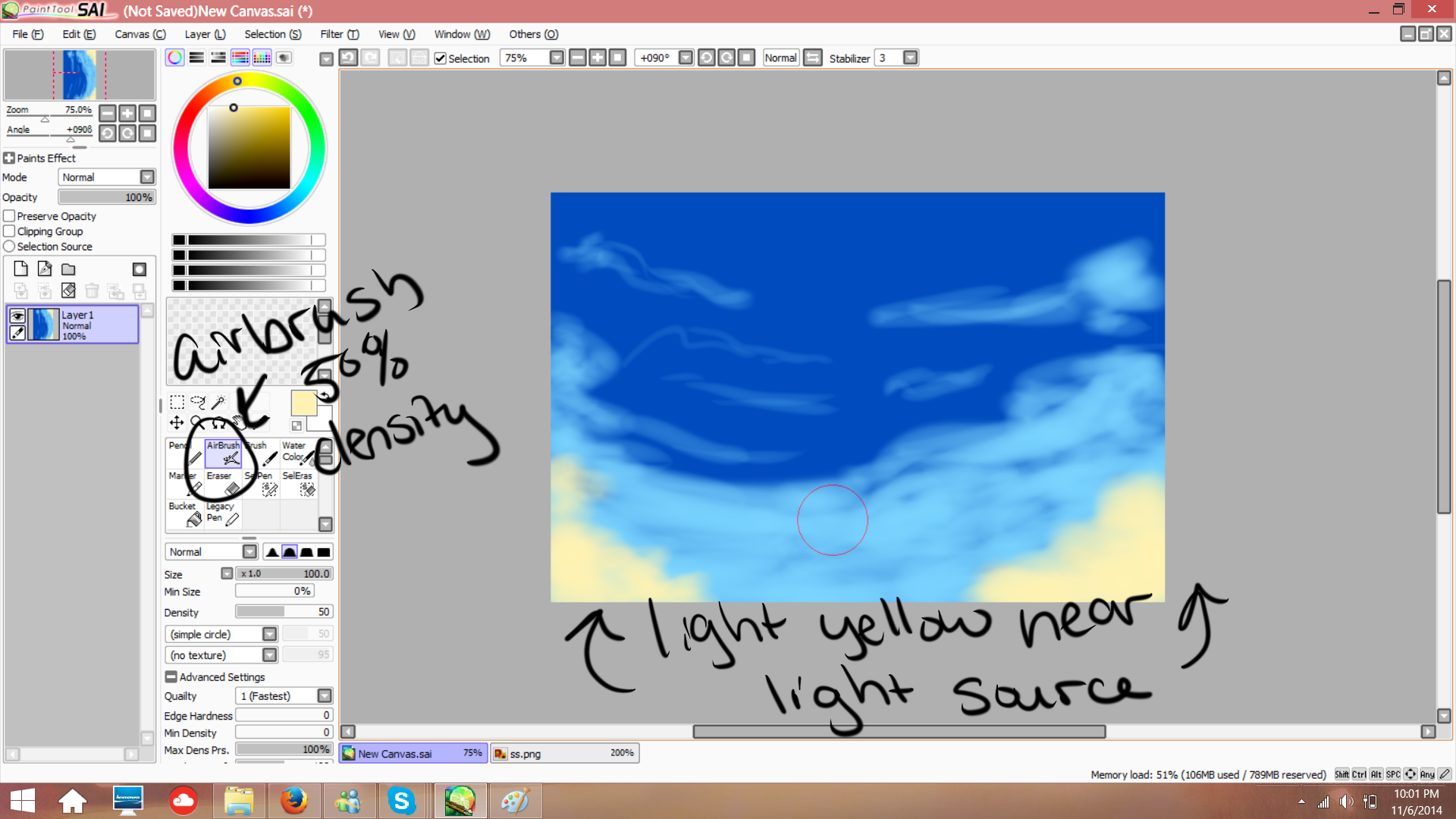The width and height of the screenshot is (1456, 819).
Task: Select the Bucket fill tool
Action: [x=184, y=513]
